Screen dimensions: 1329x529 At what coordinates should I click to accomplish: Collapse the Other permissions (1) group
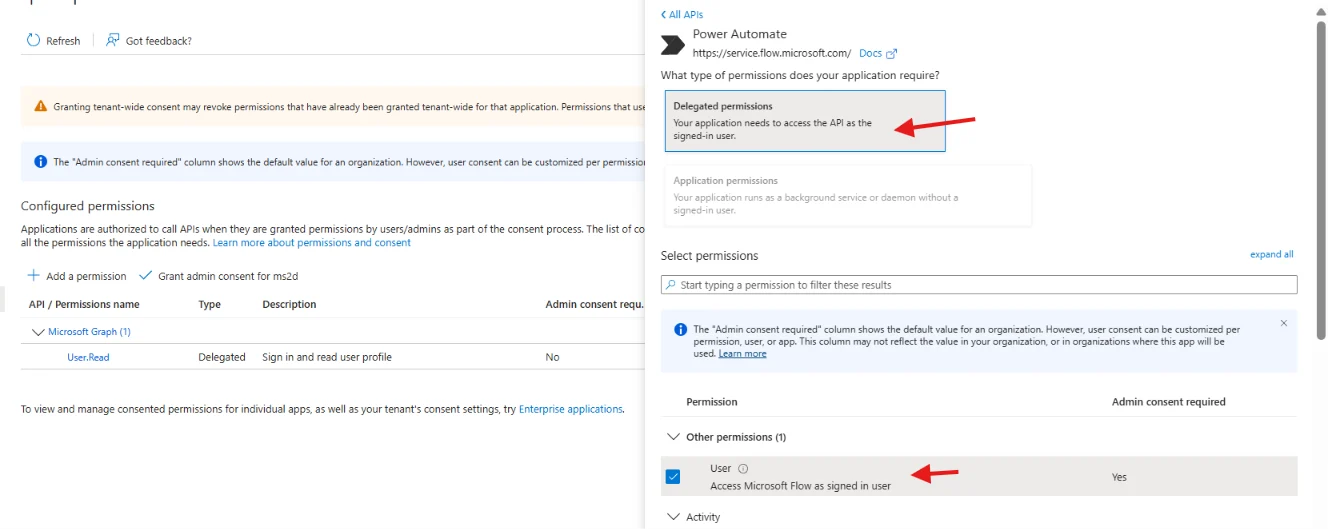[672, 437]
